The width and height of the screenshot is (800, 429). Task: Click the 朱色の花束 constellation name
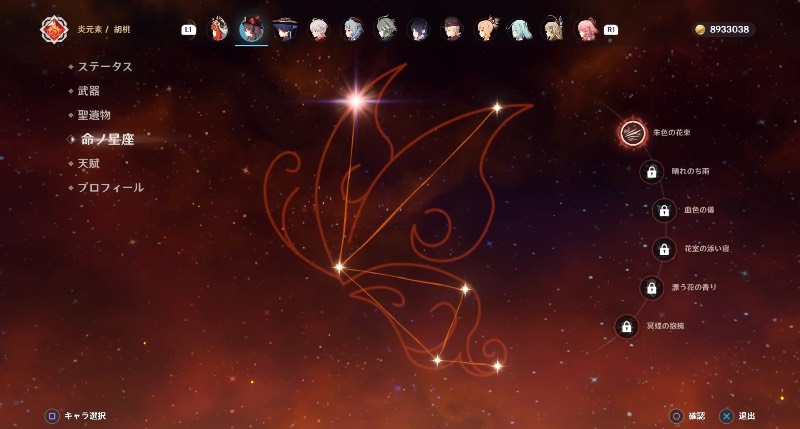tap(672, 133)
